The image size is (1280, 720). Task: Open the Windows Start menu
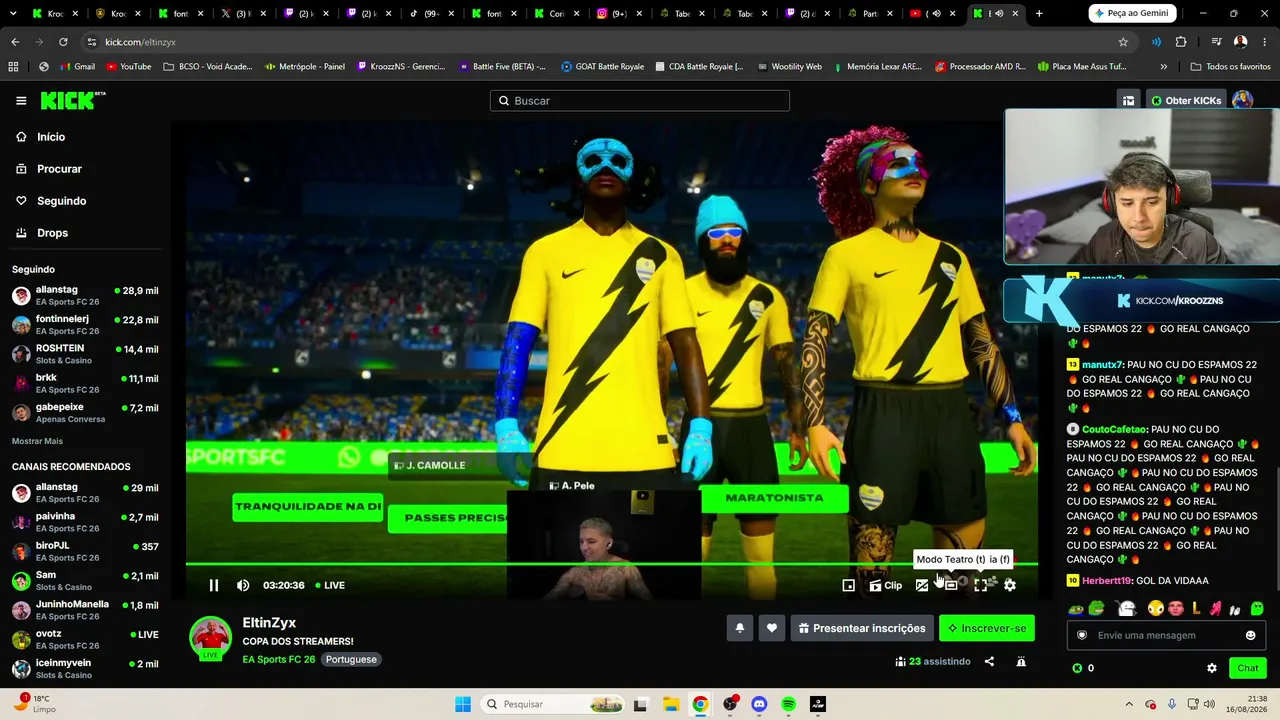tap(463, 704)
